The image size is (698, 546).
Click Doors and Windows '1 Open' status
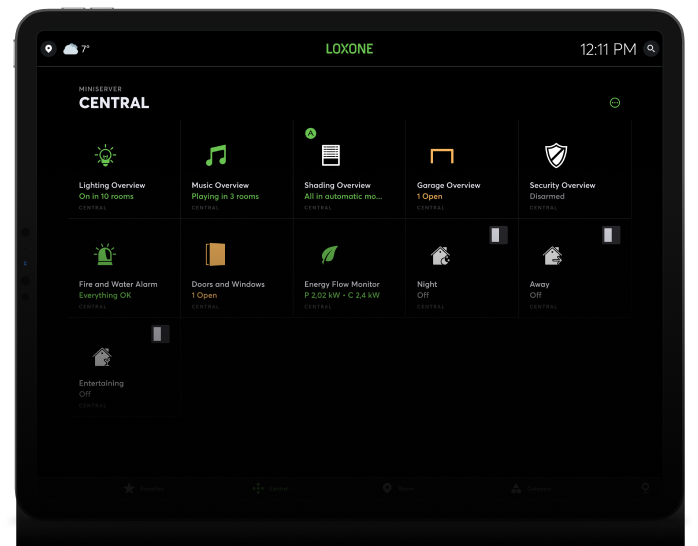point(204,295)
